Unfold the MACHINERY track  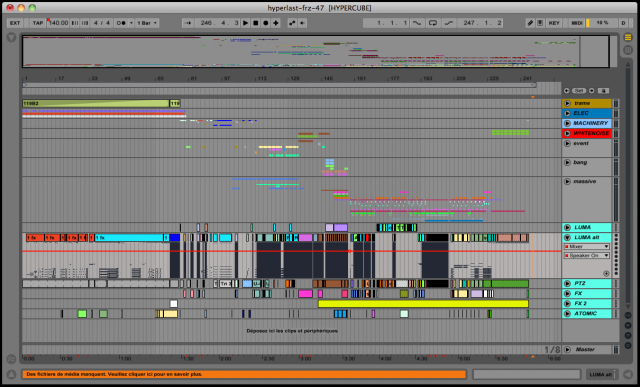[x=567, y=123]
